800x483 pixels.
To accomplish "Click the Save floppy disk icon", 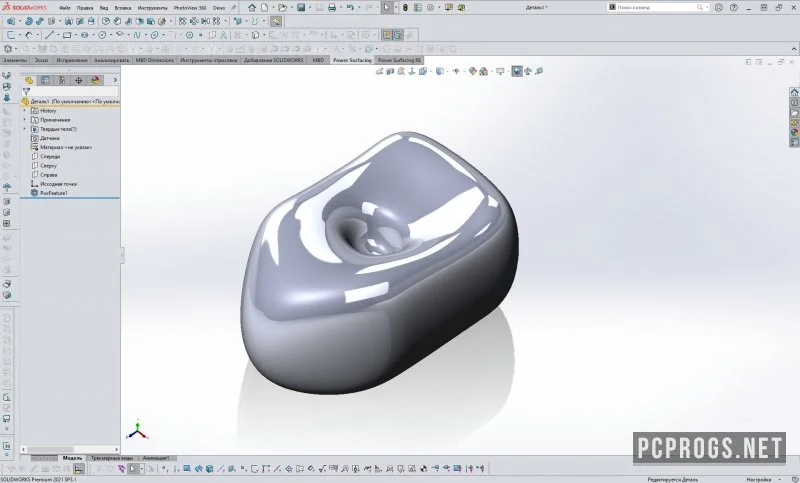I will 301,8.
